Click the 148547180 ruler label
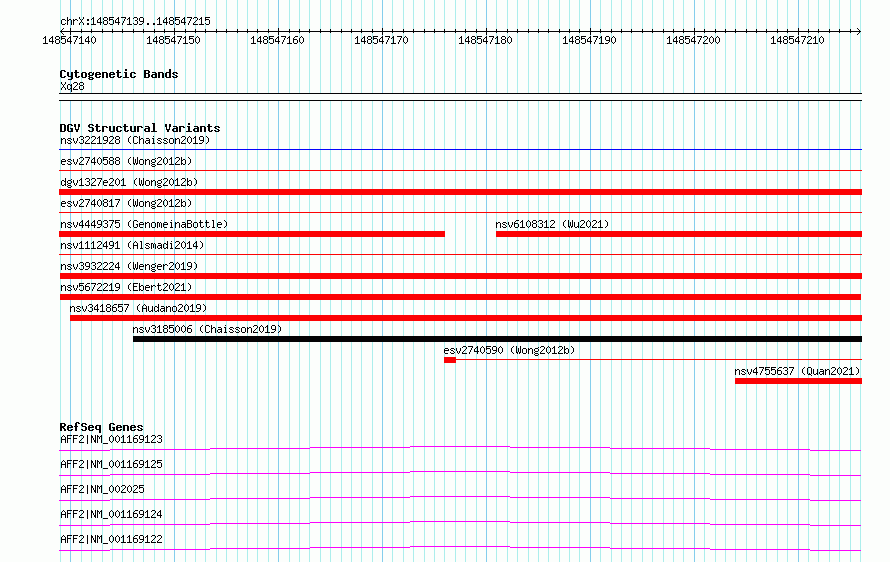This screenshot has width=890, height=562. point(485,40)
